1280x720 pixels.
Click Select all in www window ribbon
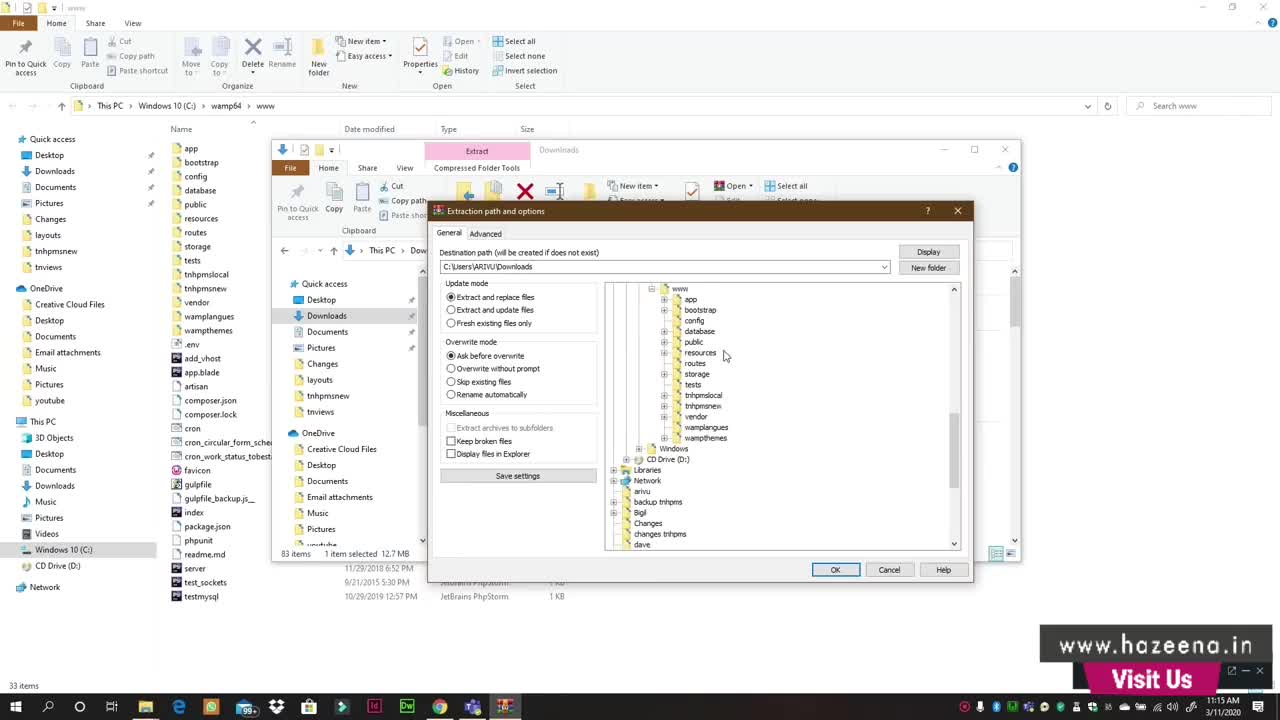coord(514,41)
